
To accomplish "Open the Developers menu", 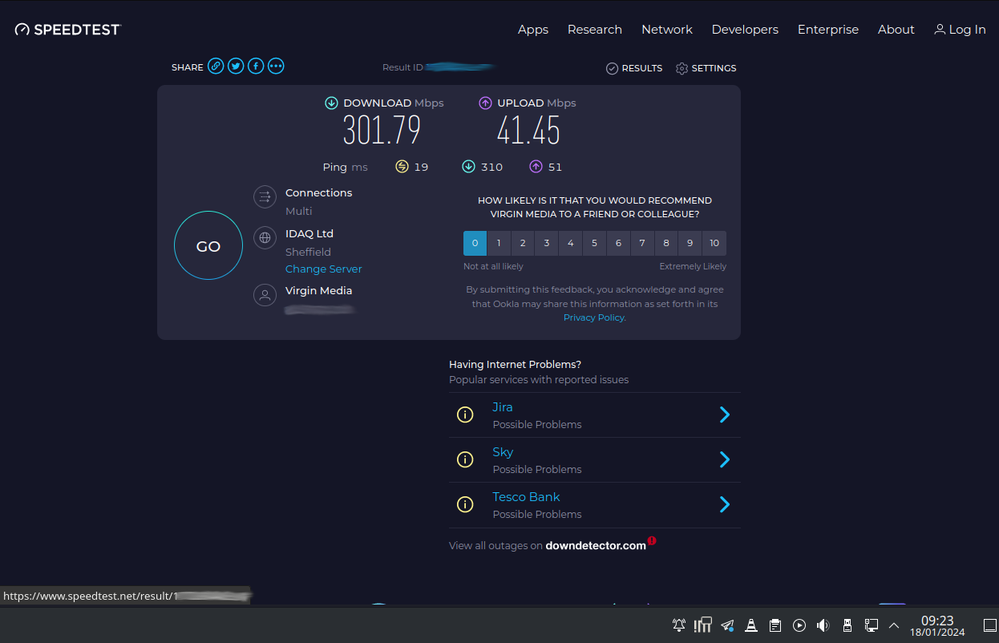I will (745, 30).
